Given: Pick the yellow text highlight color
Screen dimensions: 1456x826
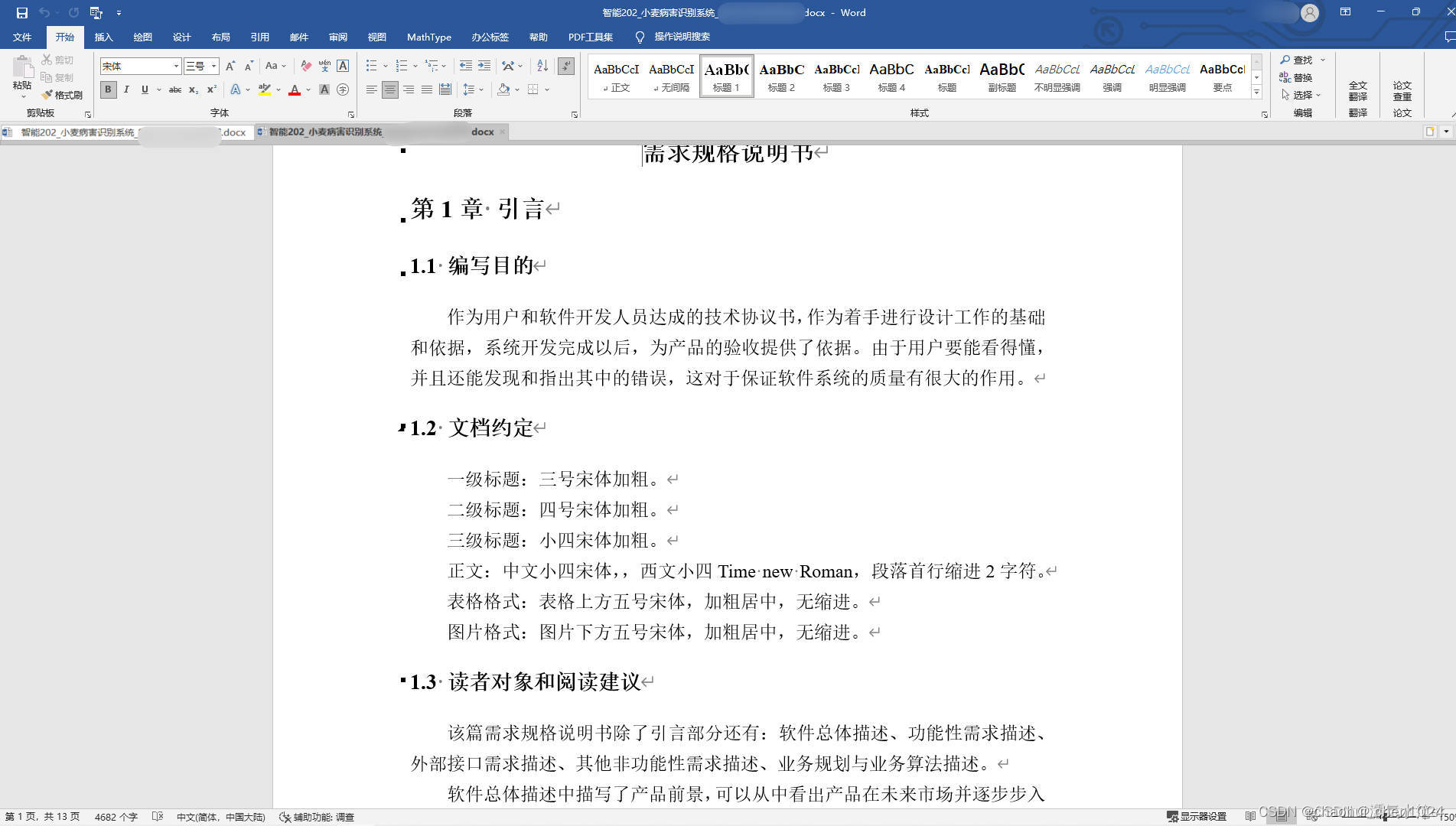Looking at the screenshot, I should [264, 89].
